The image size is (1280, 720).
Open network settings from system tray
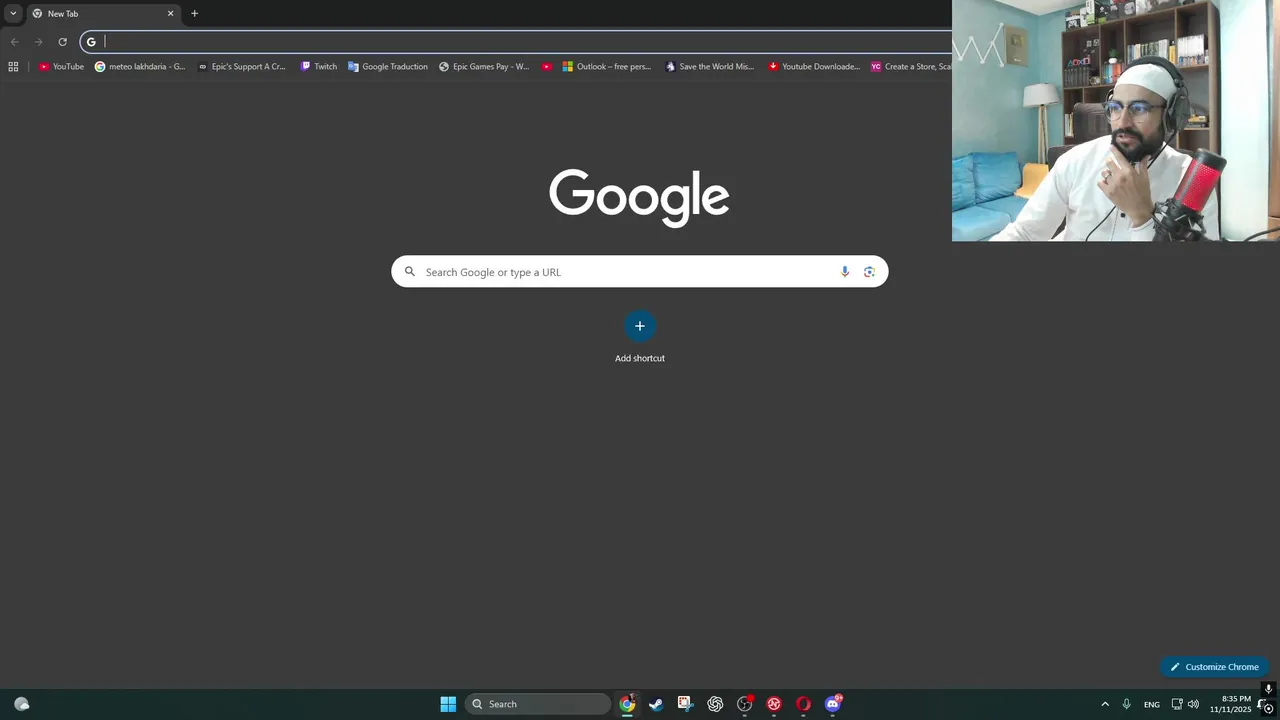[1177, 704]
